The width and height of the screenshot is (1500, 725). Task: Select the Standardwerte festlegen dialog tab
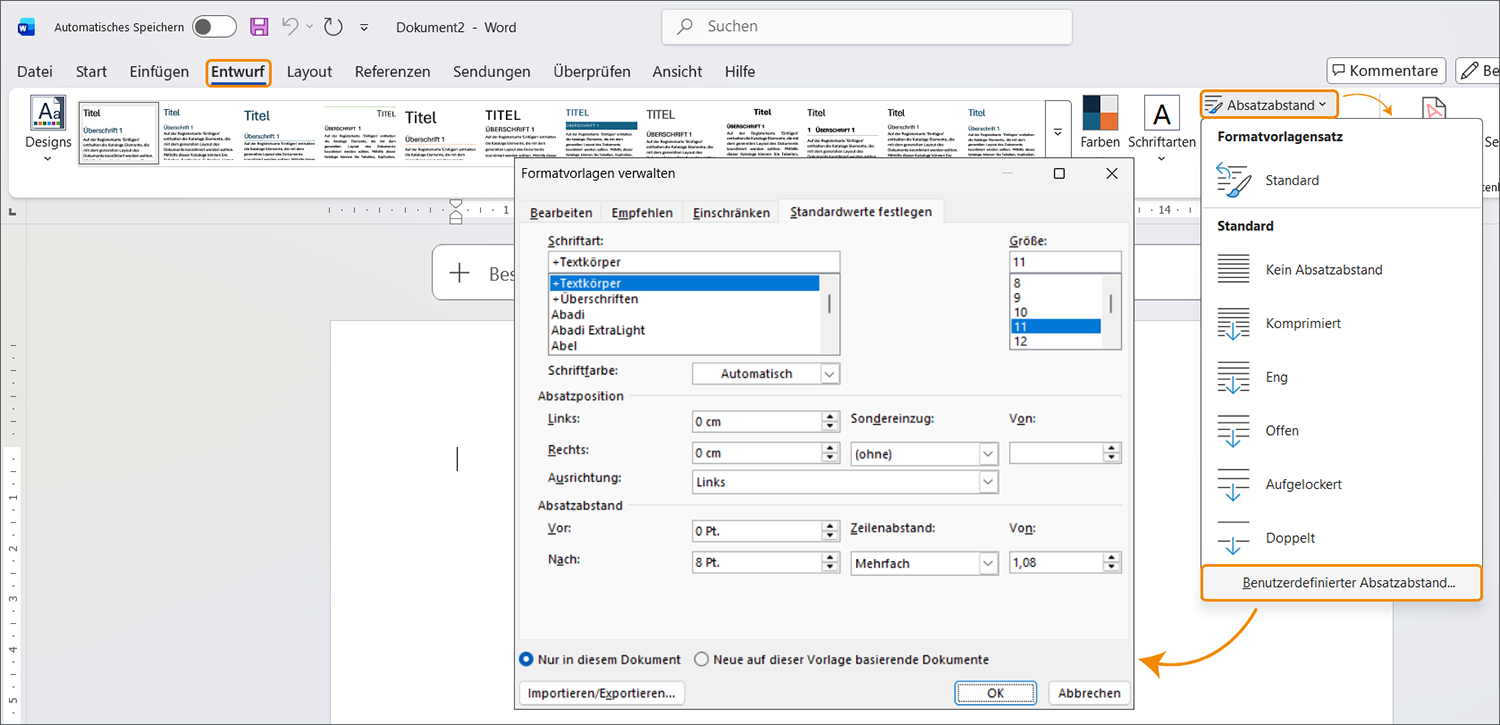click(861, 212)
